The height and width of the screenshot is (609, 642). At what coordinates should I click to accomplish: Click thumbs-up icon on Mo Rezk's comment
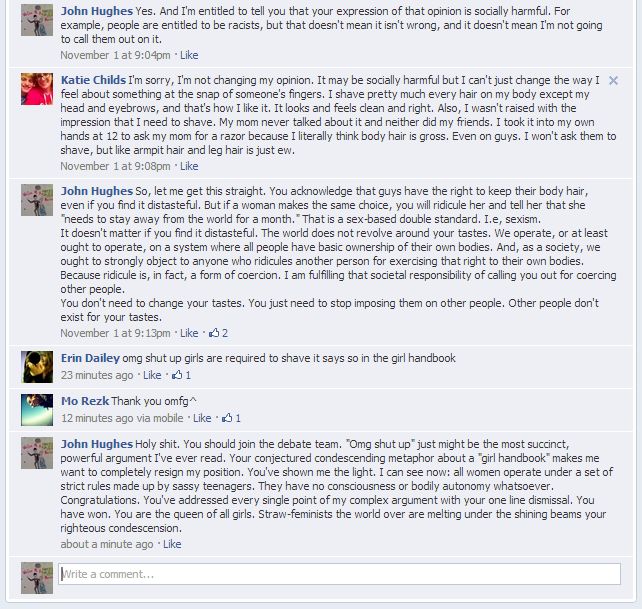tap(227, 418)
